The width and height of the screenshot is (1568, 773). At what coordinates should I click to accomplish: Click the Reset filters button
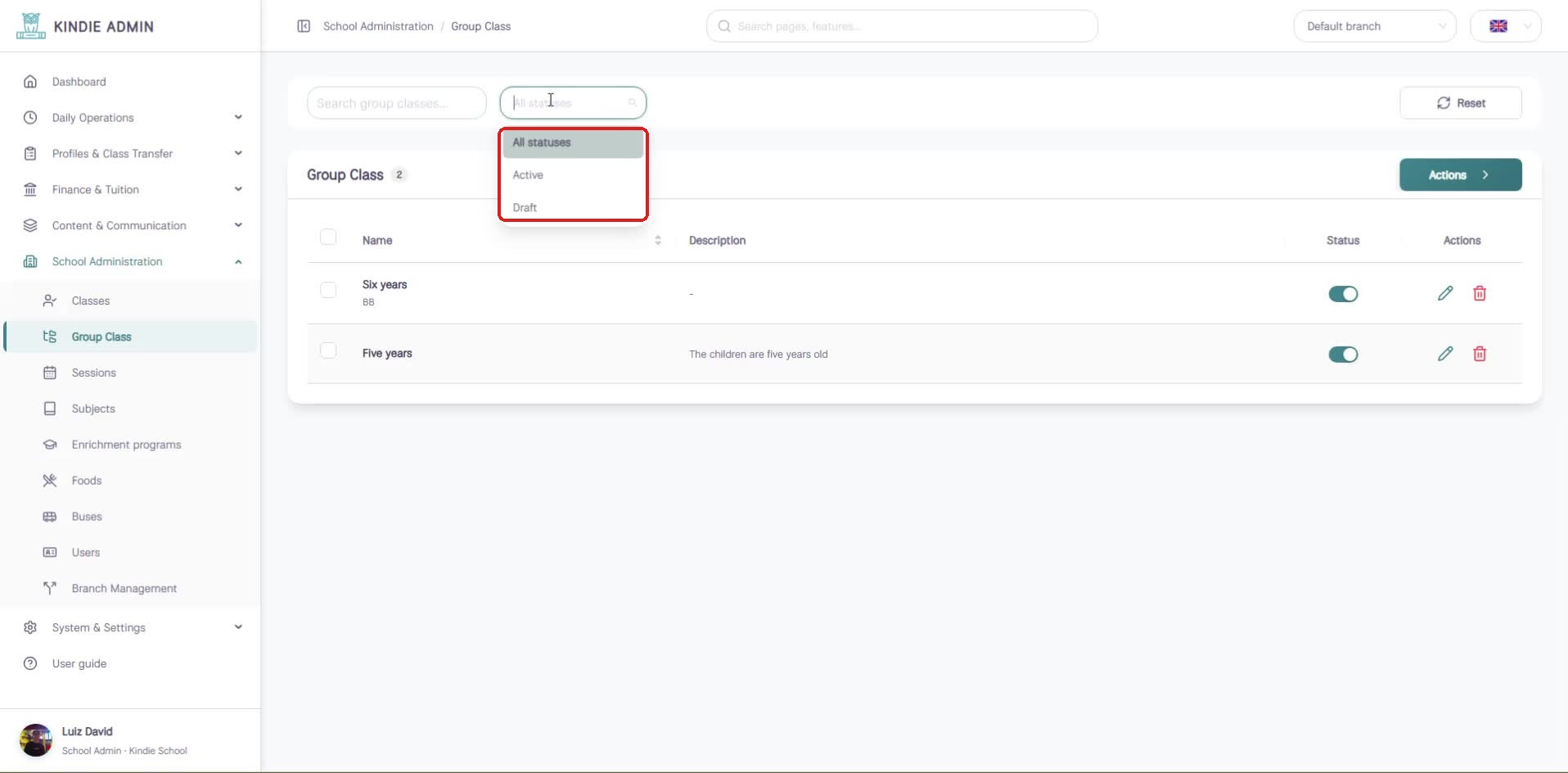pos(1461,103)
